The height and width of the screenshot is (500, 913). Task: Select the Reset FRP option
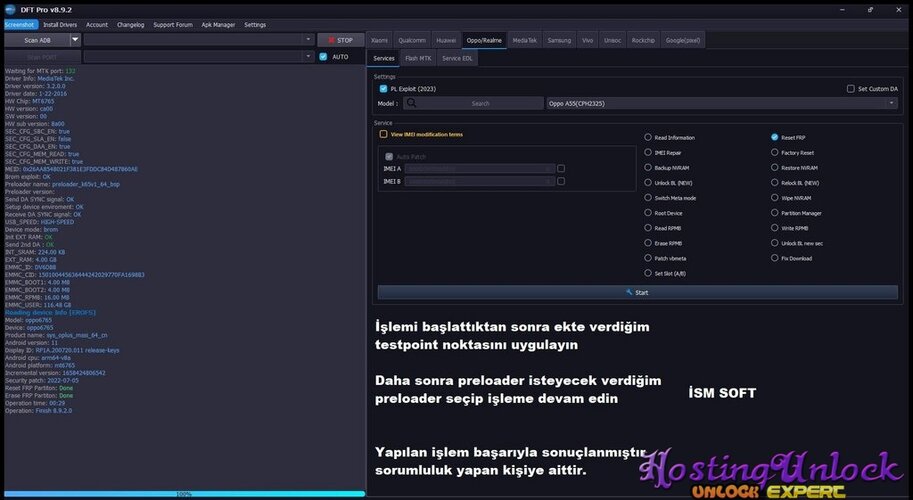pos(774,137)
